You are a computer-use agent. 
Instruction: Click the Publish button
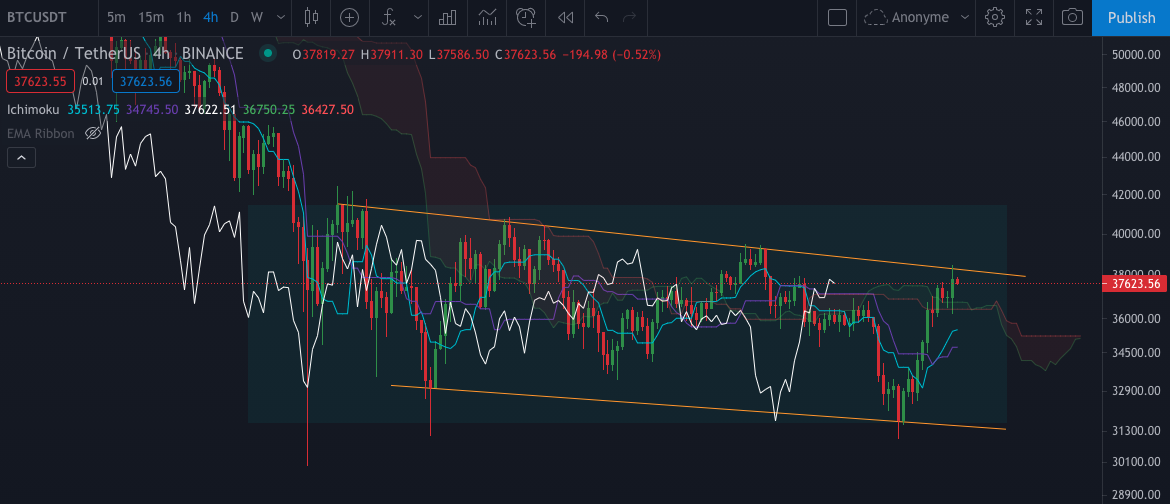1130,17
